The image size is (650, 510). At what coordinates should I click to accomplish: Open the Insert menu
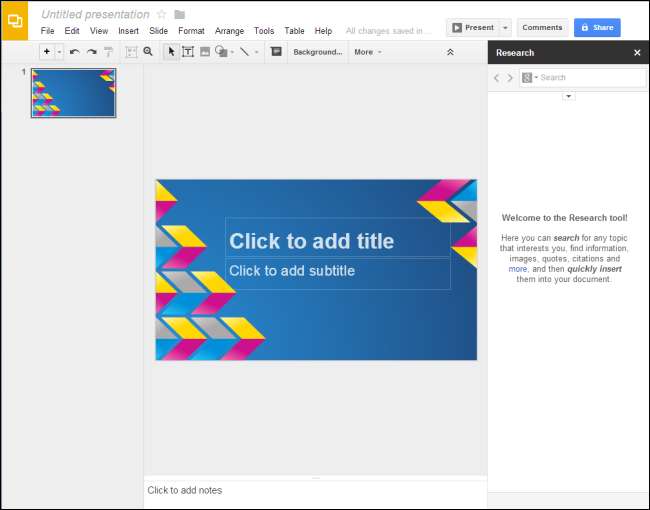128,31
